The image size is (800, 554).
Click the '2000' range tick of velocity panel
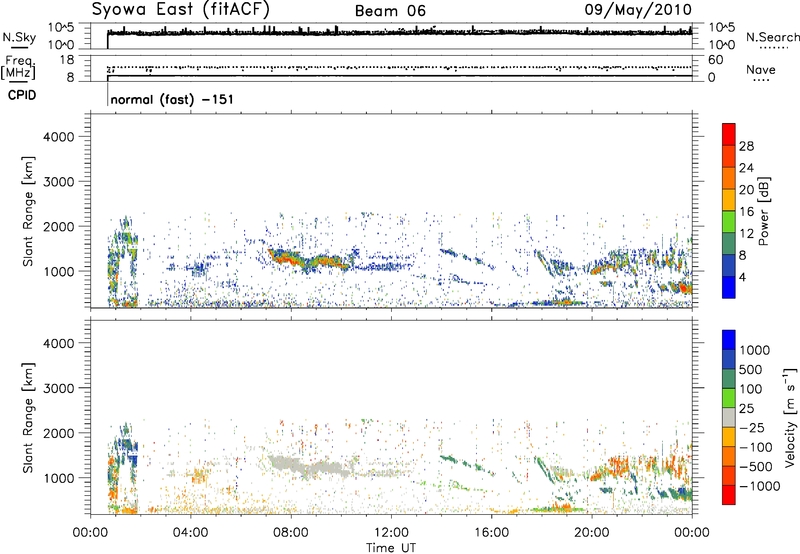tap(58, 433)
